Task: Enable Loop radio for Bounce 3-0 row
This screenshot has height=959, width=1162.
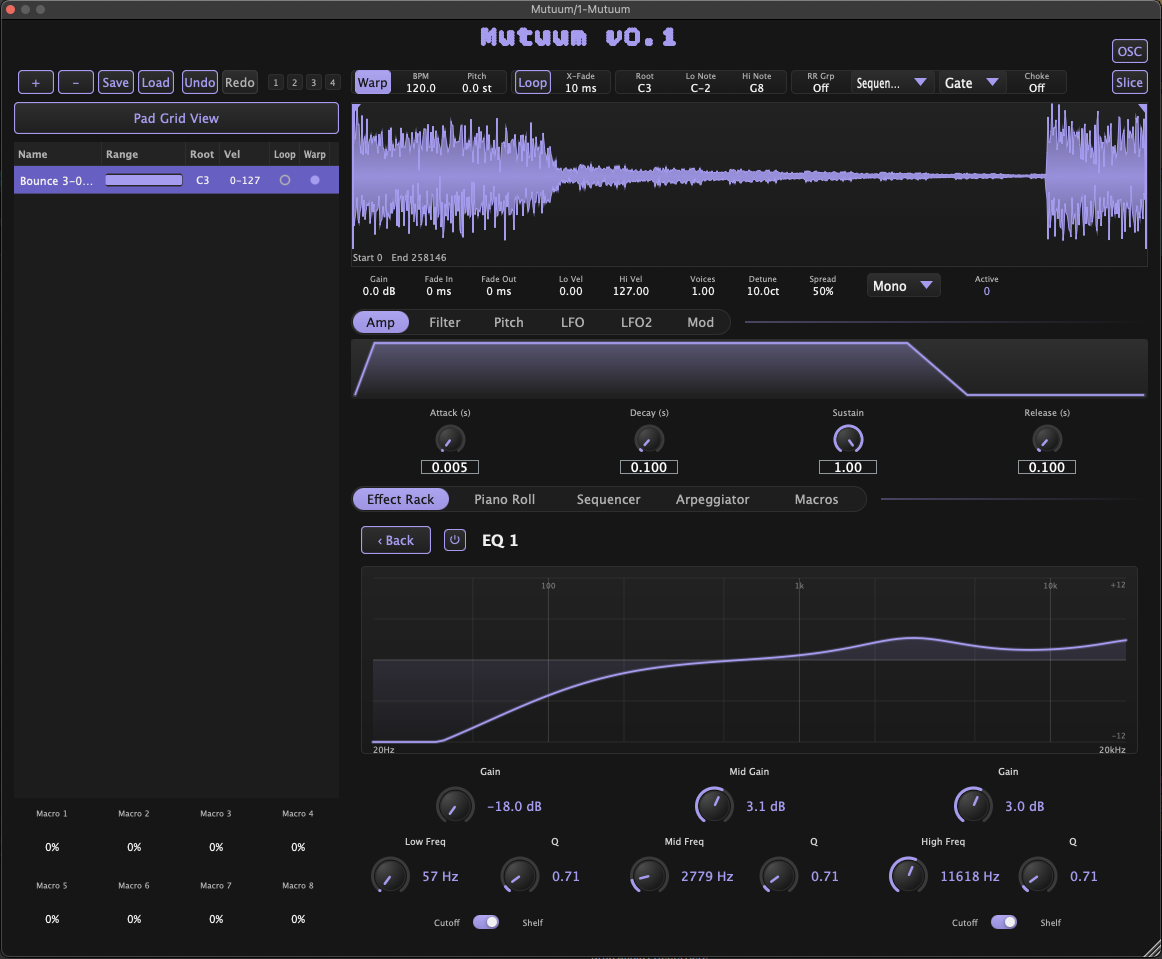Action: click(x=285, y=180)
